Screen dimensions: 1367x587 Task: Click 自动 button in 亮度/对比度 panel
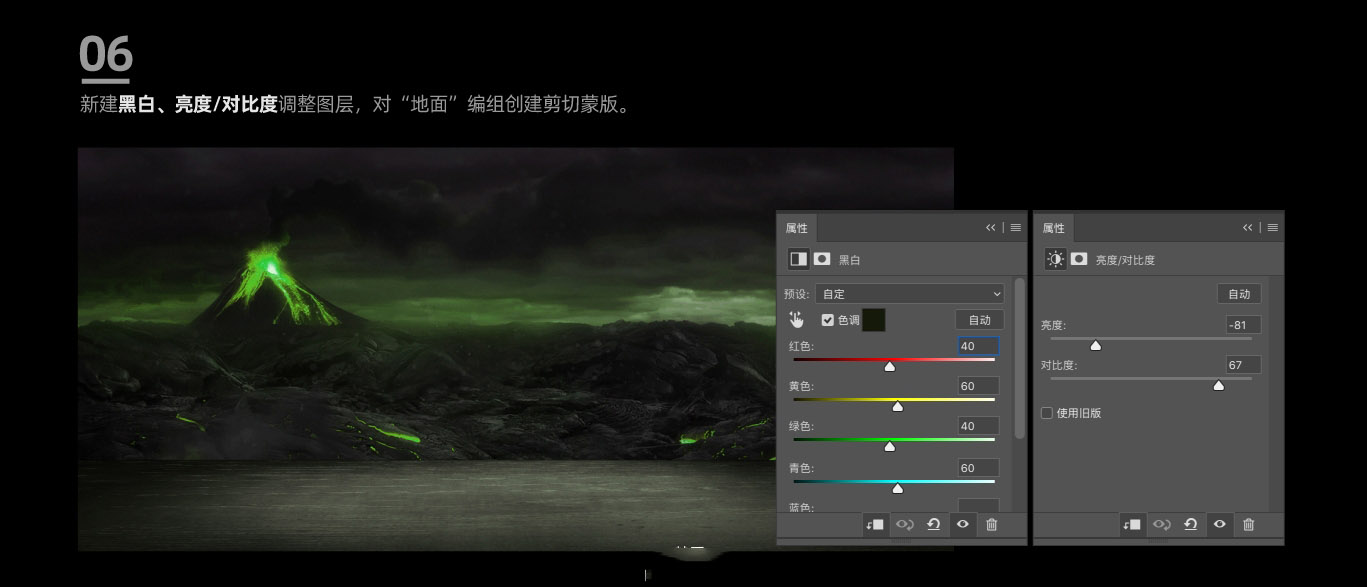(x=1239, y=294)
